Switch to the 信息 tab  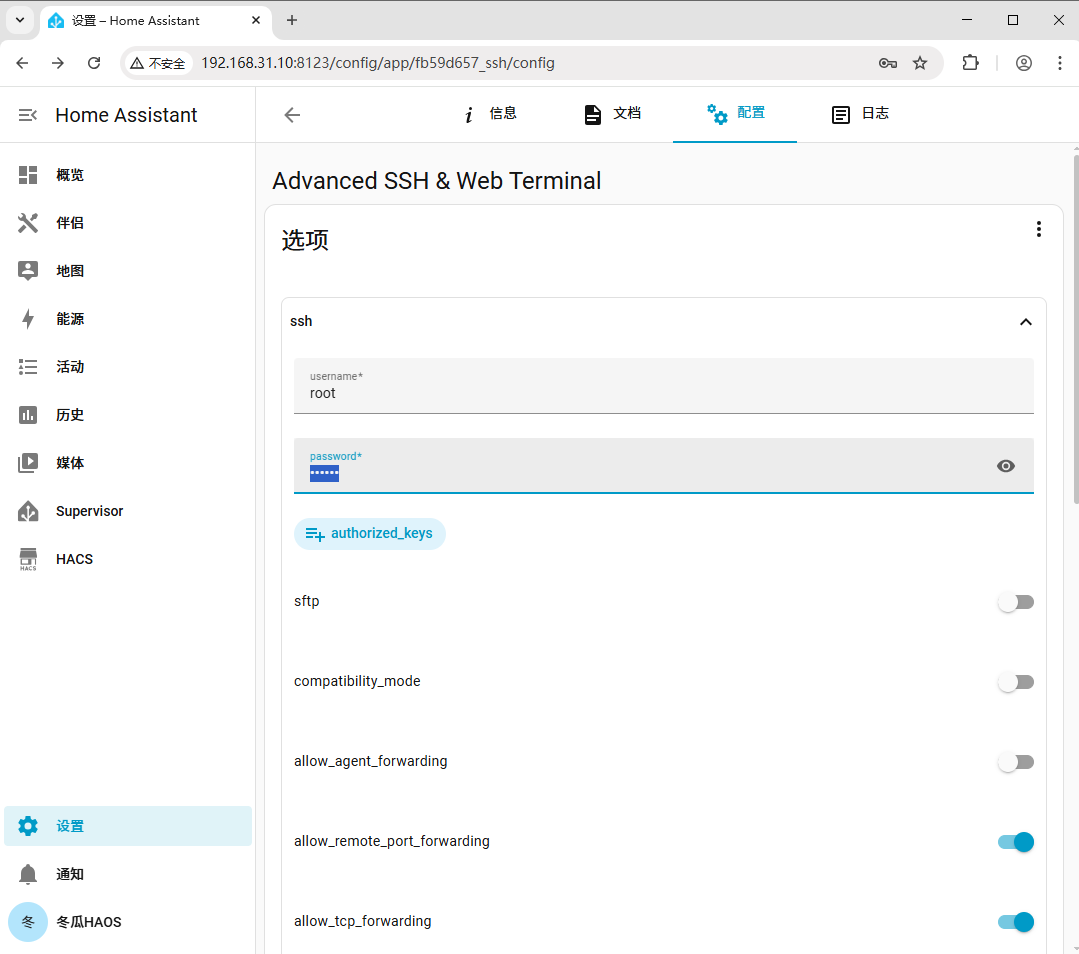[490, 114]
